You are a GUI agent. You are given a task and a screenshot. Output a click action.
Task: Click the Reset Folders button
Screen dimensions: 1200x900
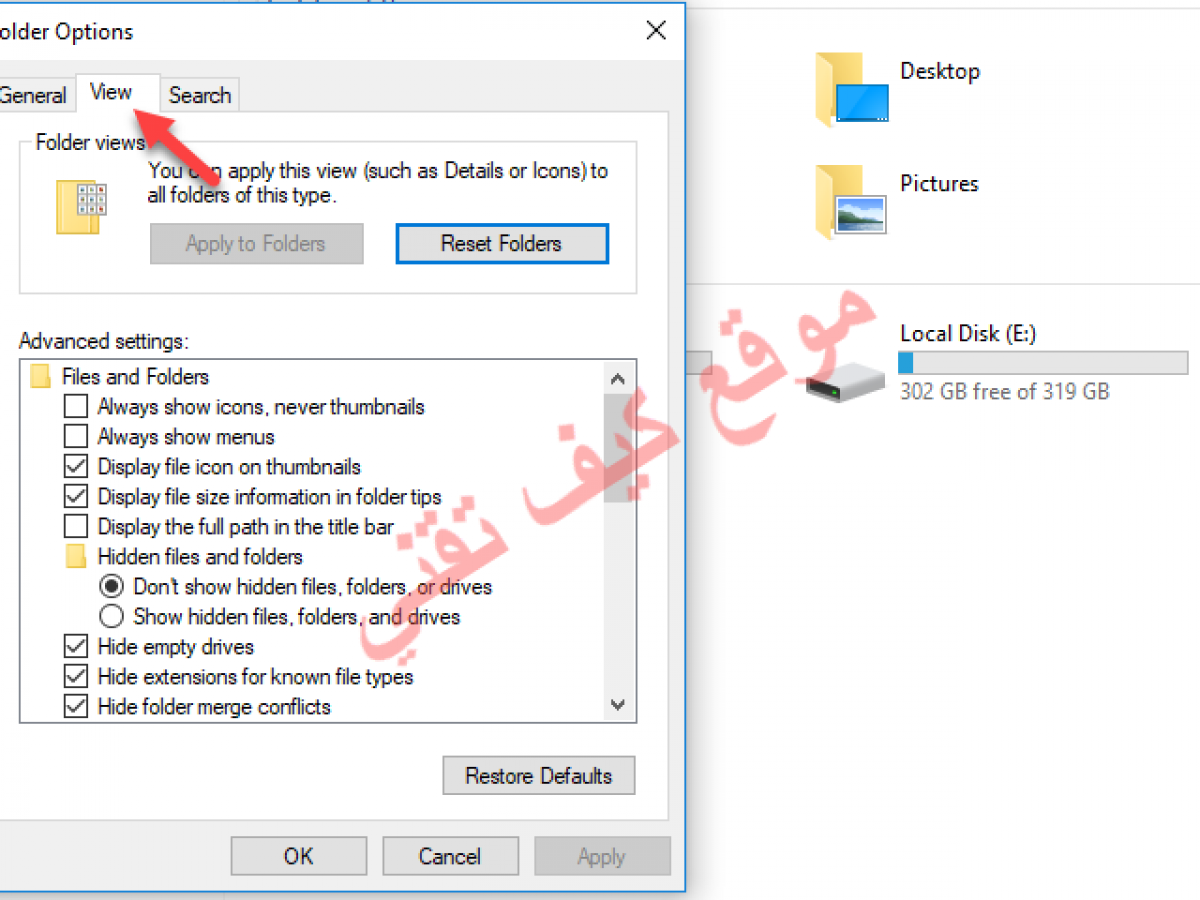[x=502, y=243]
